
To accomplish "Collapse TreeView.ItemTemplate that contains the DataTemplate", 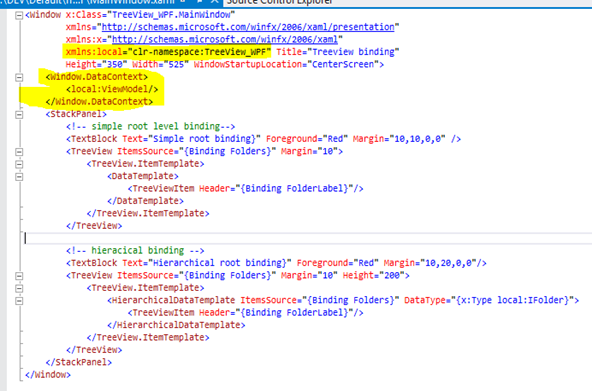I will 19,164.
